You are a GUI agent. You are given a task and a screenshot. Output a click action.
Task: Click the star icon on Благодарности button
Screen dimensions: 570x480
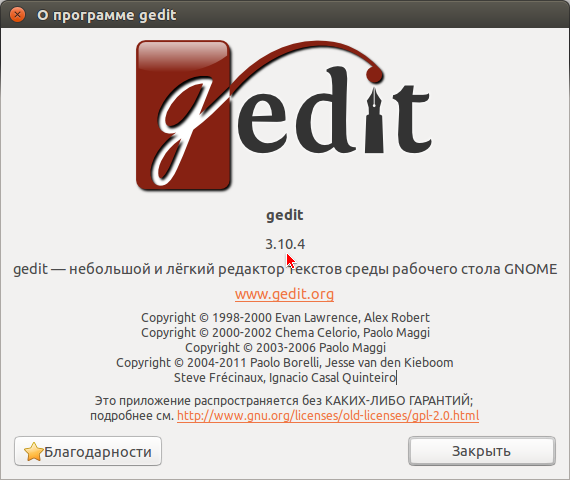pyautogui.click(x=33, y=452)
